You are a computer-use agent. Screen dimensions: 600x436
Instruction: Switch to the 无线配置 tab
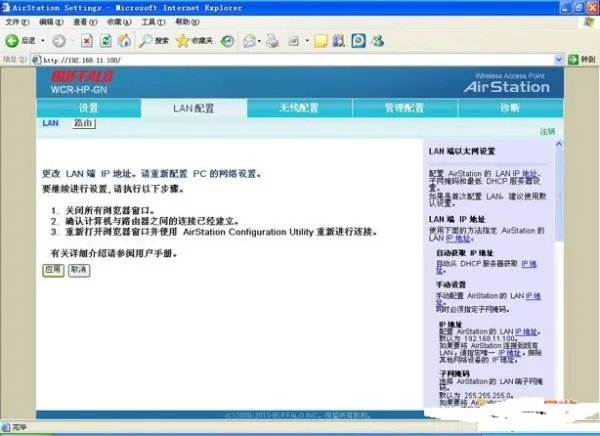tap(299, 108)
